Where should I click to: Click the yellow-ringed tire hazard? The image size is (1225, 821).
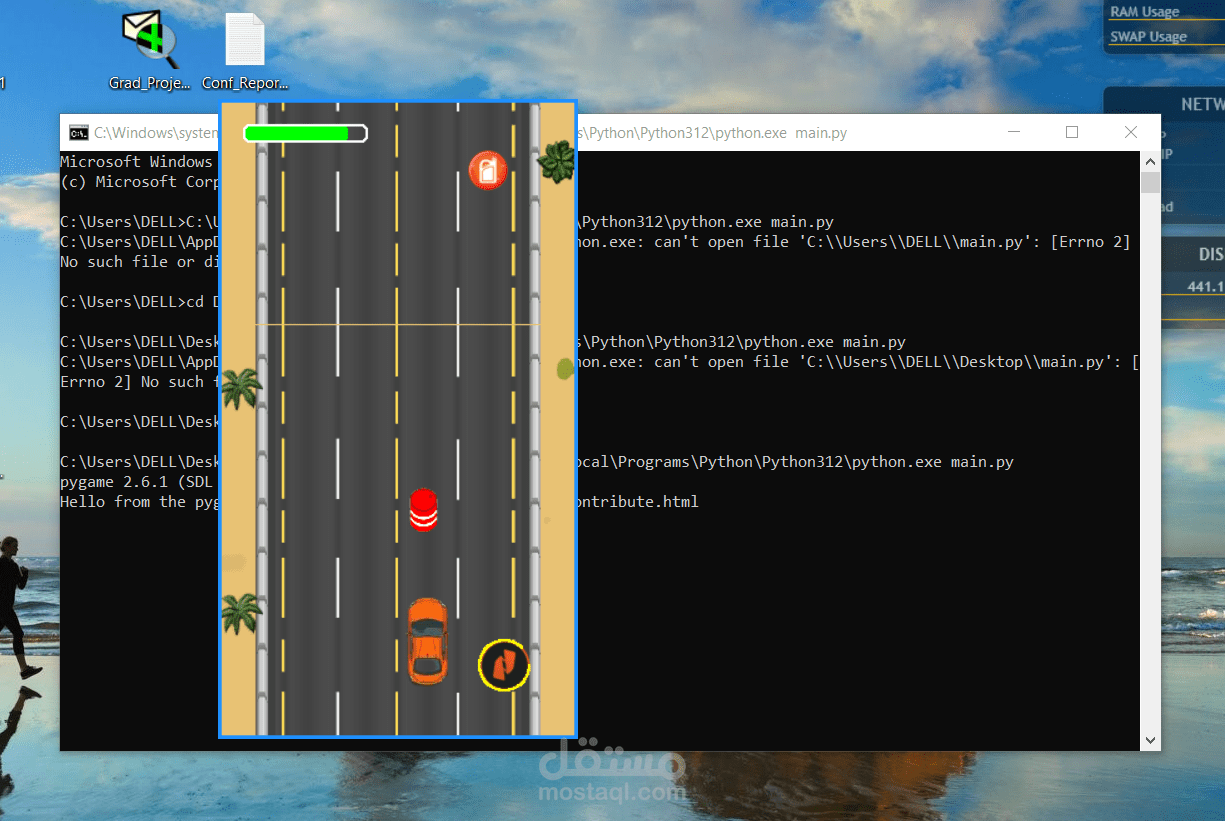point(504,664)
